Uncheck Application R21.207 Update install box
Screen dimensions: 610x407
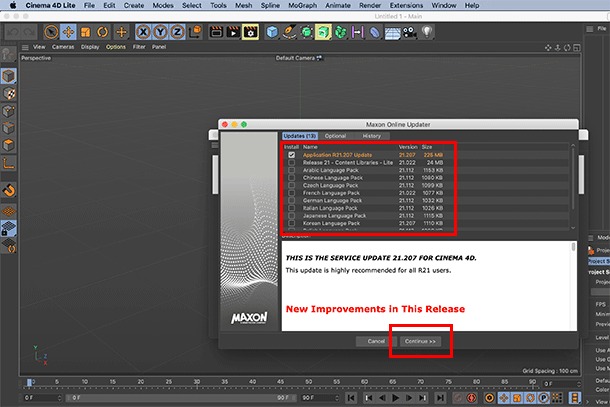[291, 155]
